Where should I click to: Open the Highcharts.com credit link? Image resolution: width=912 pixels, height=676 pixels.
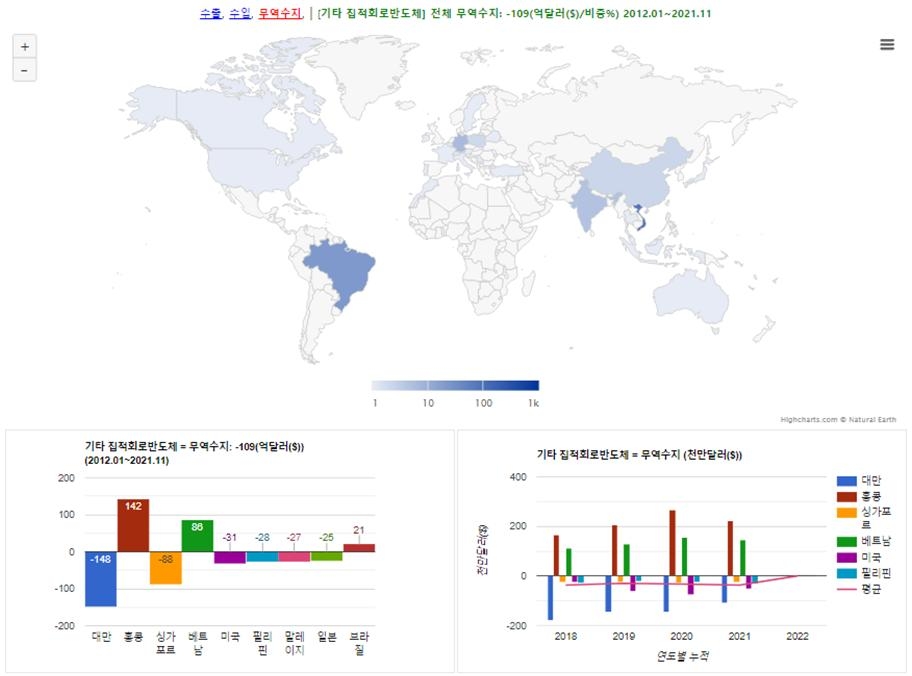coord(810,420)
